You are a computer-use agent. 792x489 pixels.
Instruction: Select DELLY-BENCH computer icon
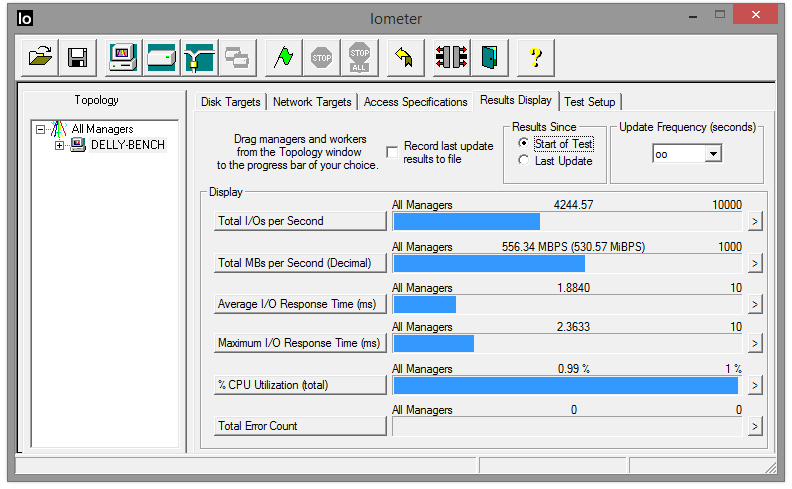[x=78, y=145]
